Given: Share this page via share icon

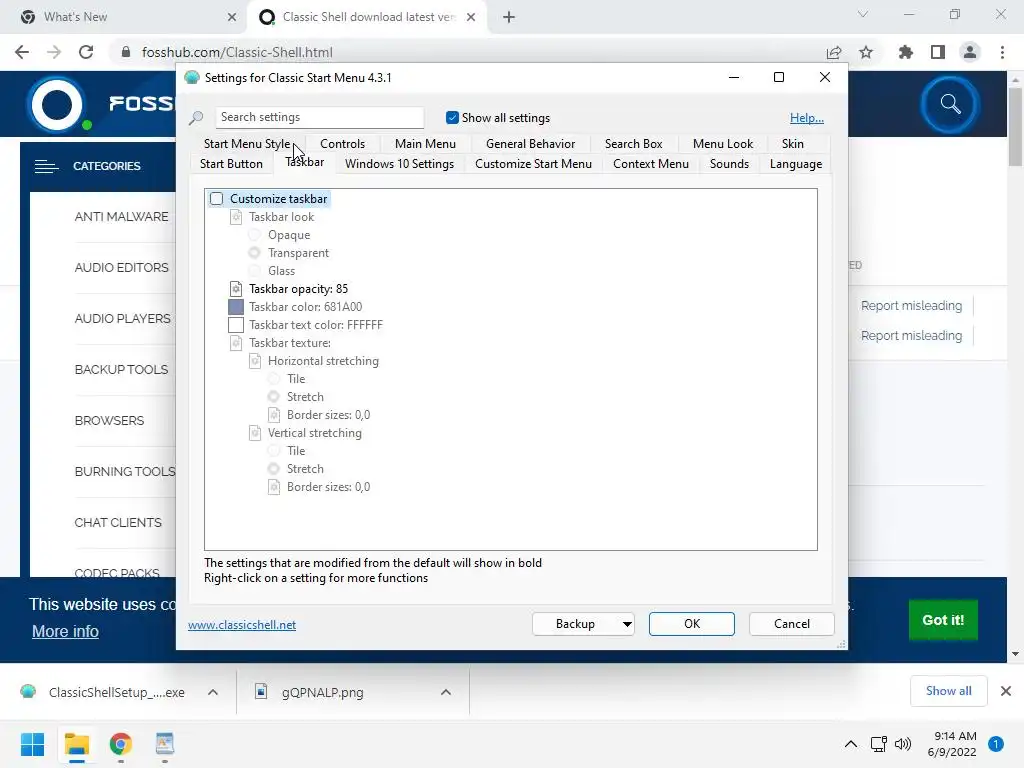Looking at the screenshot, I should (x=834, y=52).
